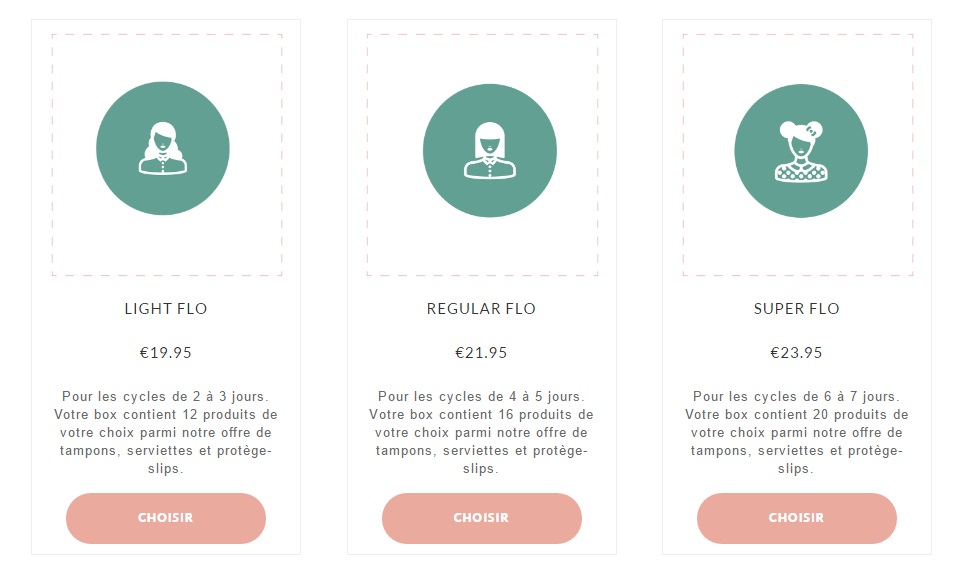The height and width of the screenshot is (572, 964).
Task: Select the Regular Flo dashed image frame
Action: tap(483, 154)
